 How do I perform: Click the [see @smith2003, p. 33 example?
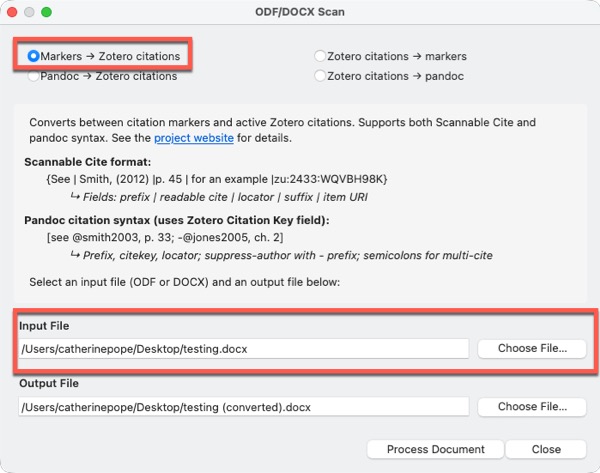165,238
